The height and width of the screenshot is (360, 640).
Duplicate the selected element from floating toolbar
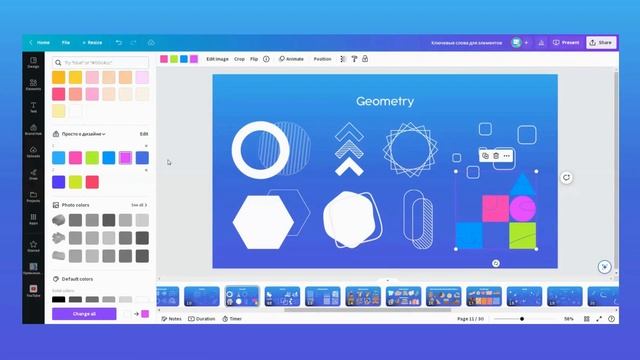click(x=485, y=156)
